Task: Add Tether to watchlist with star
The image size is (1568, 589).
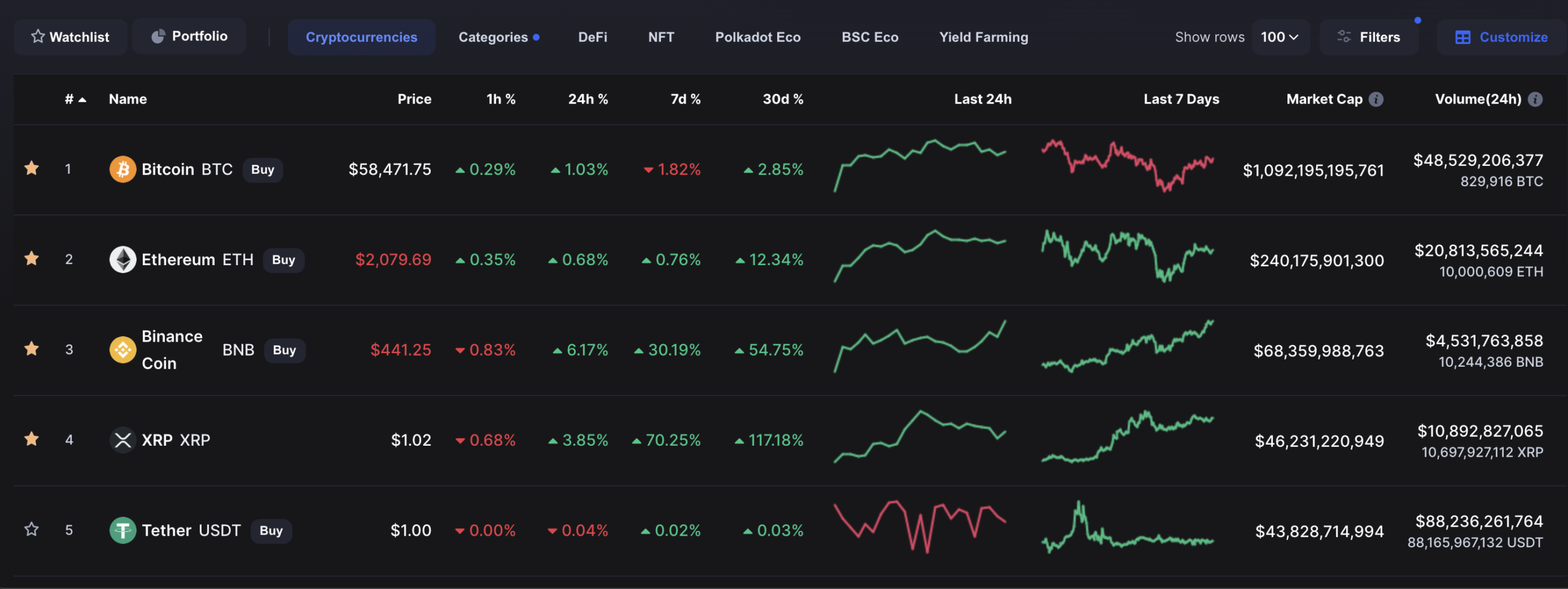Action: point(32,529)
